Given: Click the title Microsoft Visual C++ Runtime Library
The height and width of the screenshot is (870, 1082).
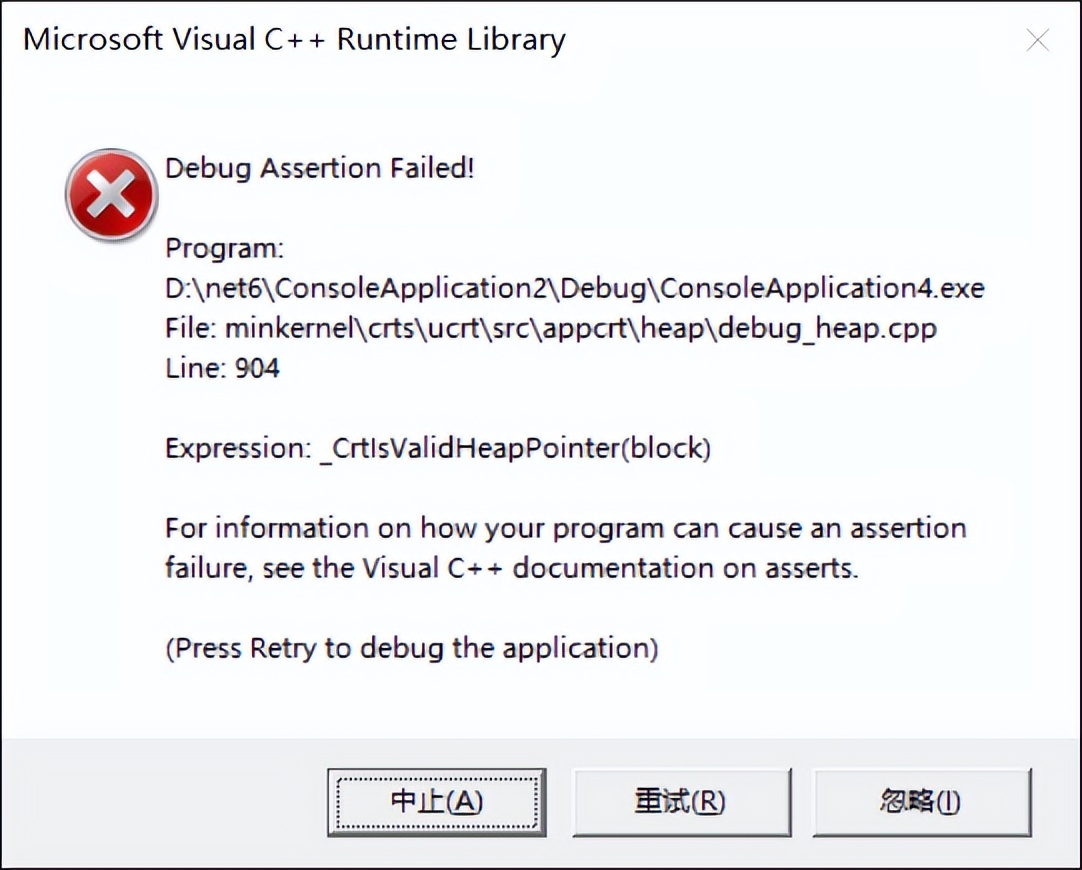Looking at the screenshot, I should [x=295, y=39].
